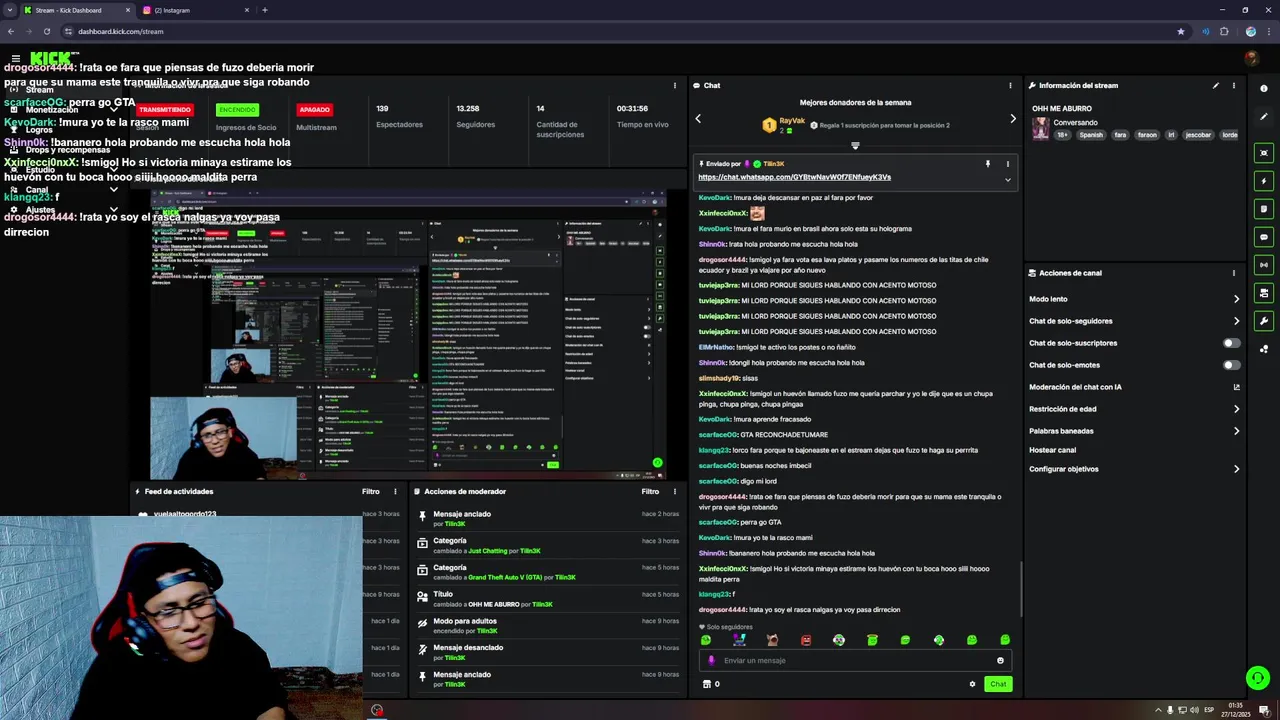
Task: Show next top donor with right arrow
Action: tap(1012, 119)
